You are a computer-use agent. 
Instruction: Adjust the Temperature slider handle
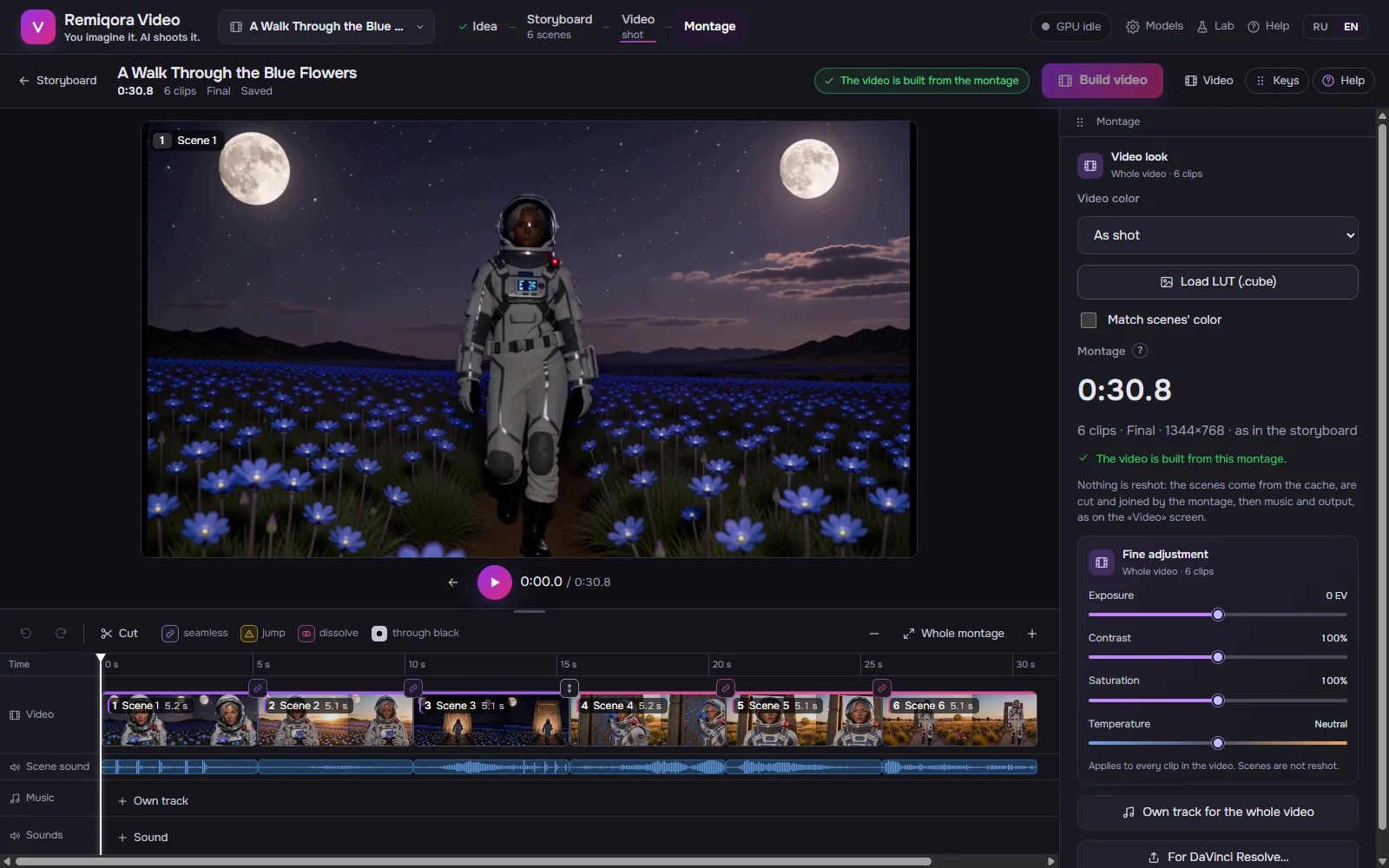(1218, 743)
